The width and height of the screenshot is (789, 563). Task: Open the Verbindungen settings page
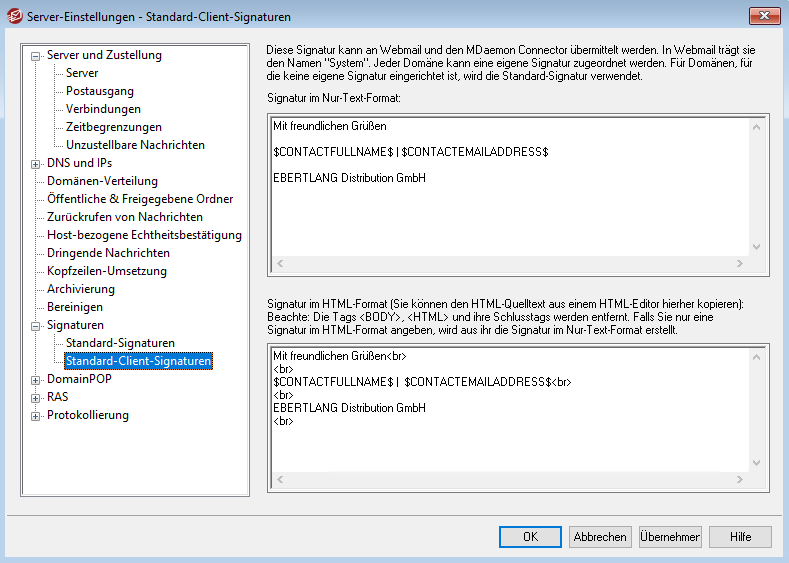103,109
